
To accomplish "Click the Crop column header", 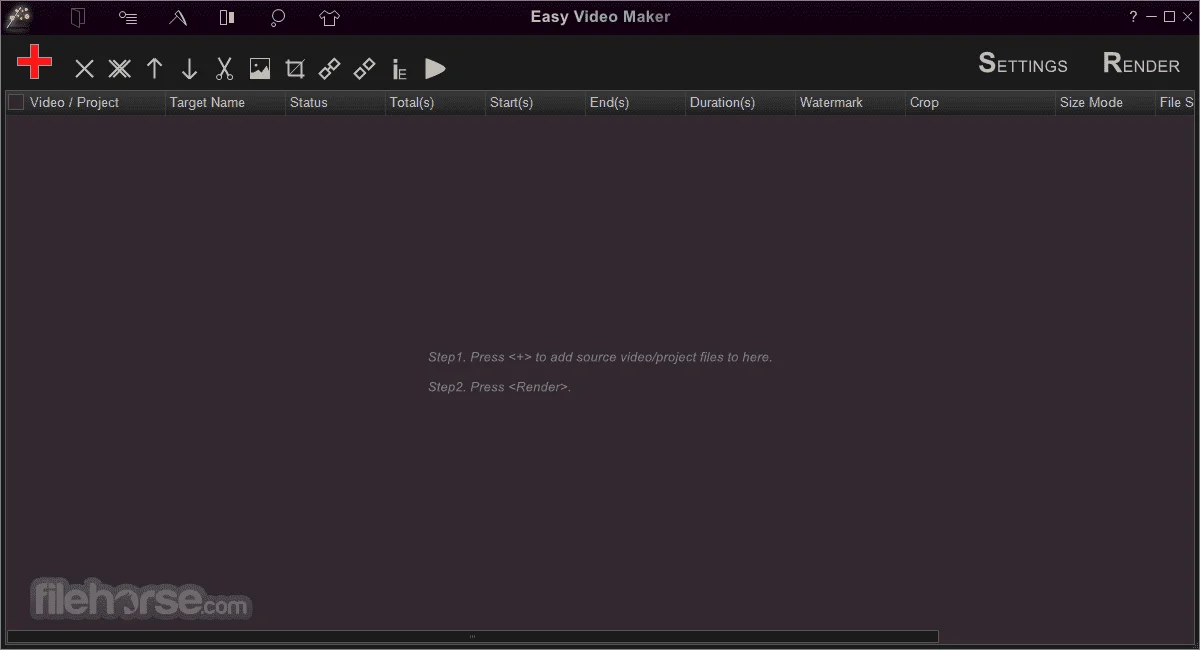I will (x=980, y=102).
